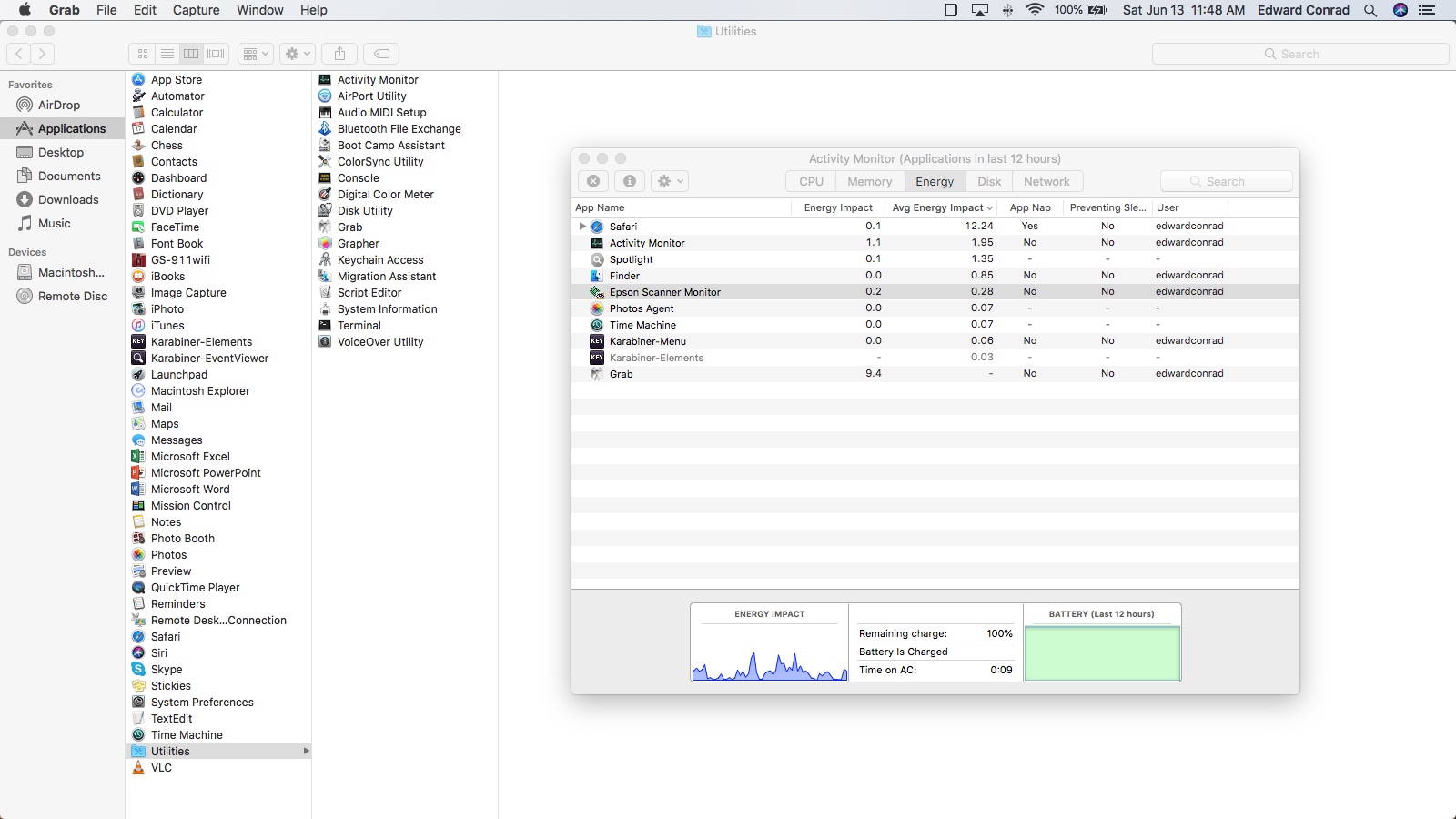This screenshot has height=819, width=1456.
Task: Click the Time Machine process row in Activity Monitor
Action: click(x=935, y=325)
